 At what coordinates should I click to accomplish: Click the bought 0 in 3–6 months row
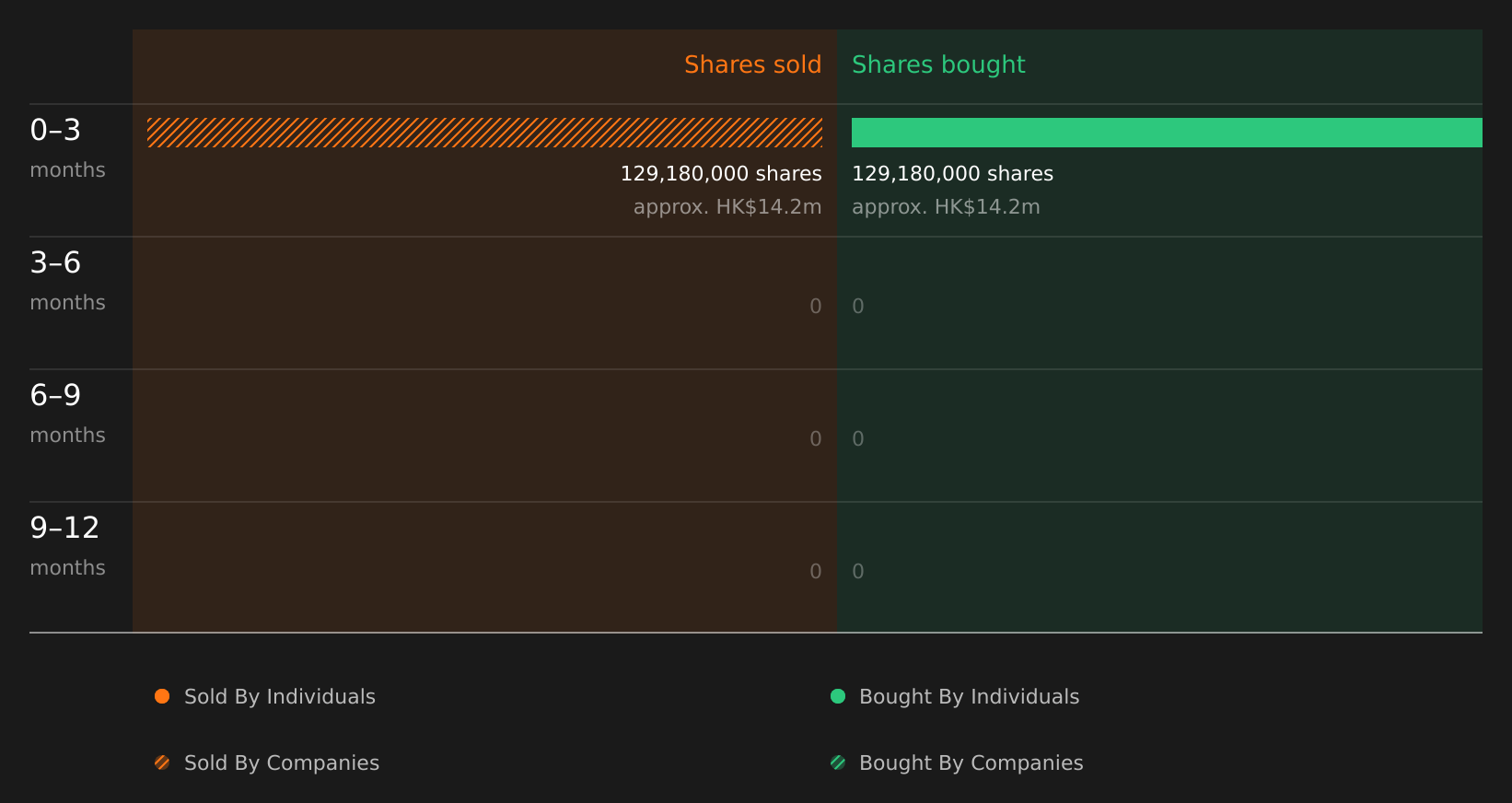(858, 307)
